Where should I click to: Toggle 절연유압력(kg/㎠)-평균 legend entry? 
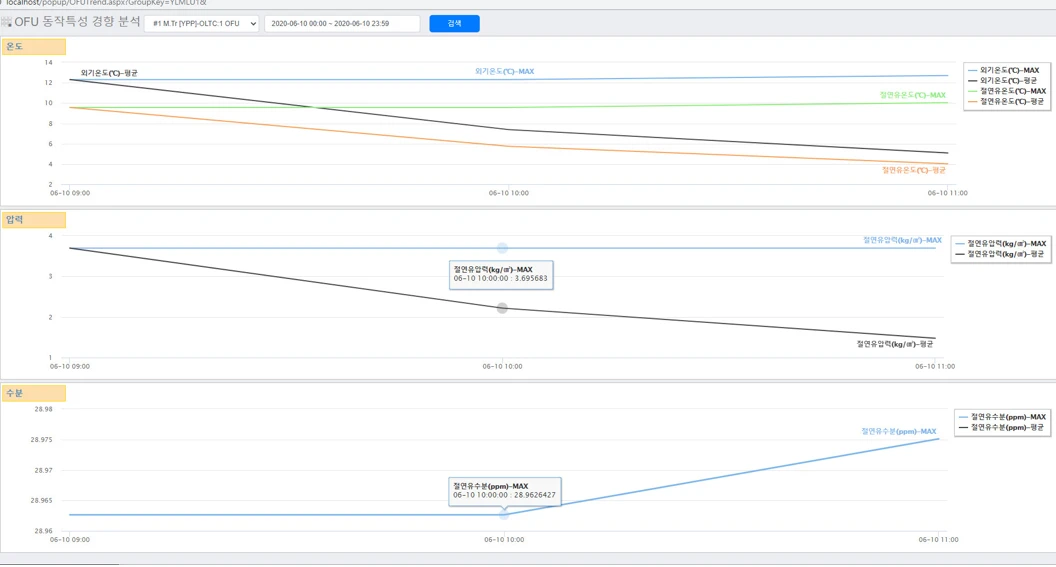pyautogui.click(x=999, y=254)
